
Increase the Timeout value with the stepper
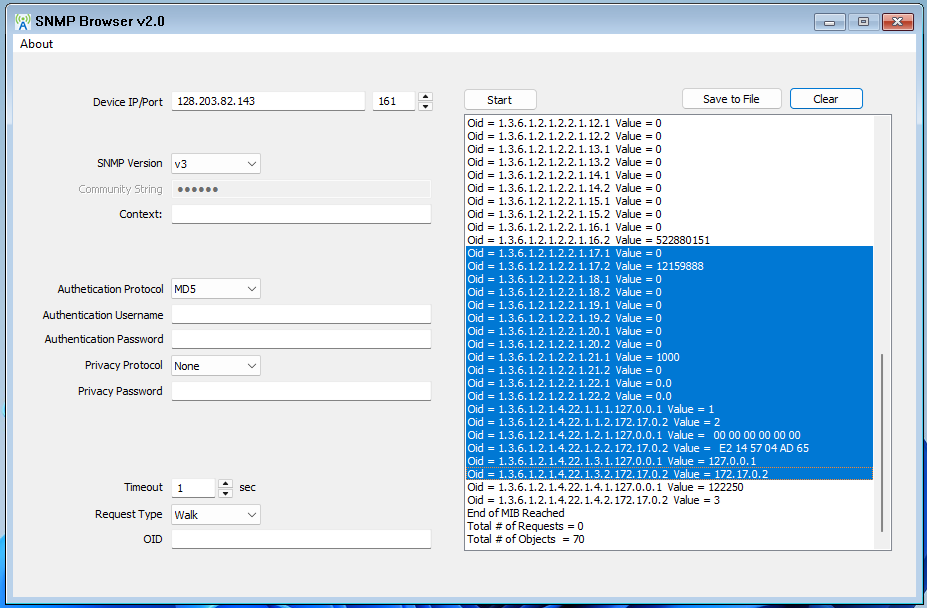point(227,483)
